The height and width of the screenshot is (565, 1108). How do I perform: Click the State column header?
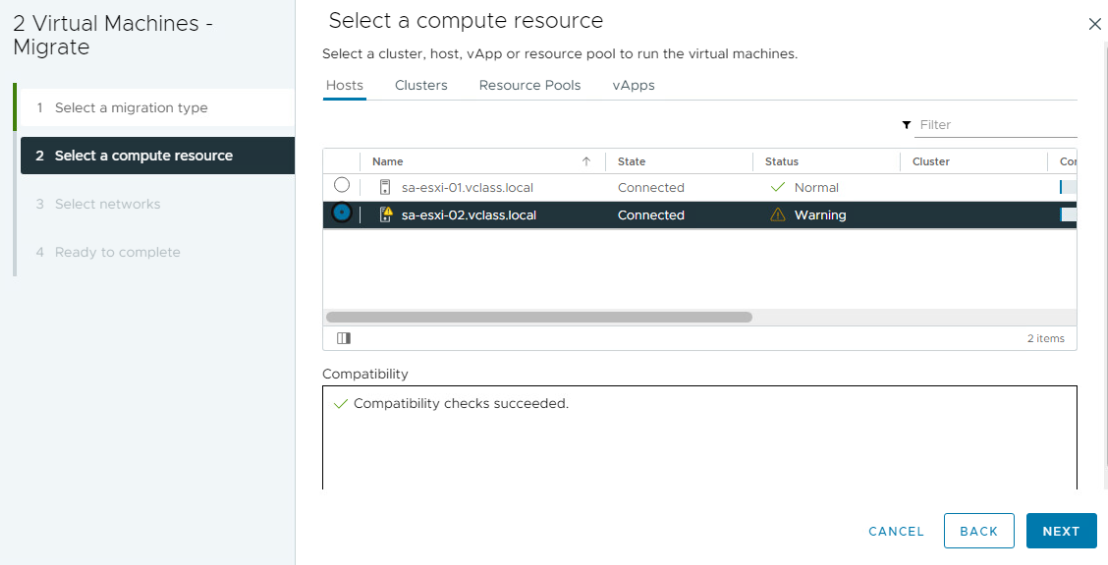coord(631,161)
